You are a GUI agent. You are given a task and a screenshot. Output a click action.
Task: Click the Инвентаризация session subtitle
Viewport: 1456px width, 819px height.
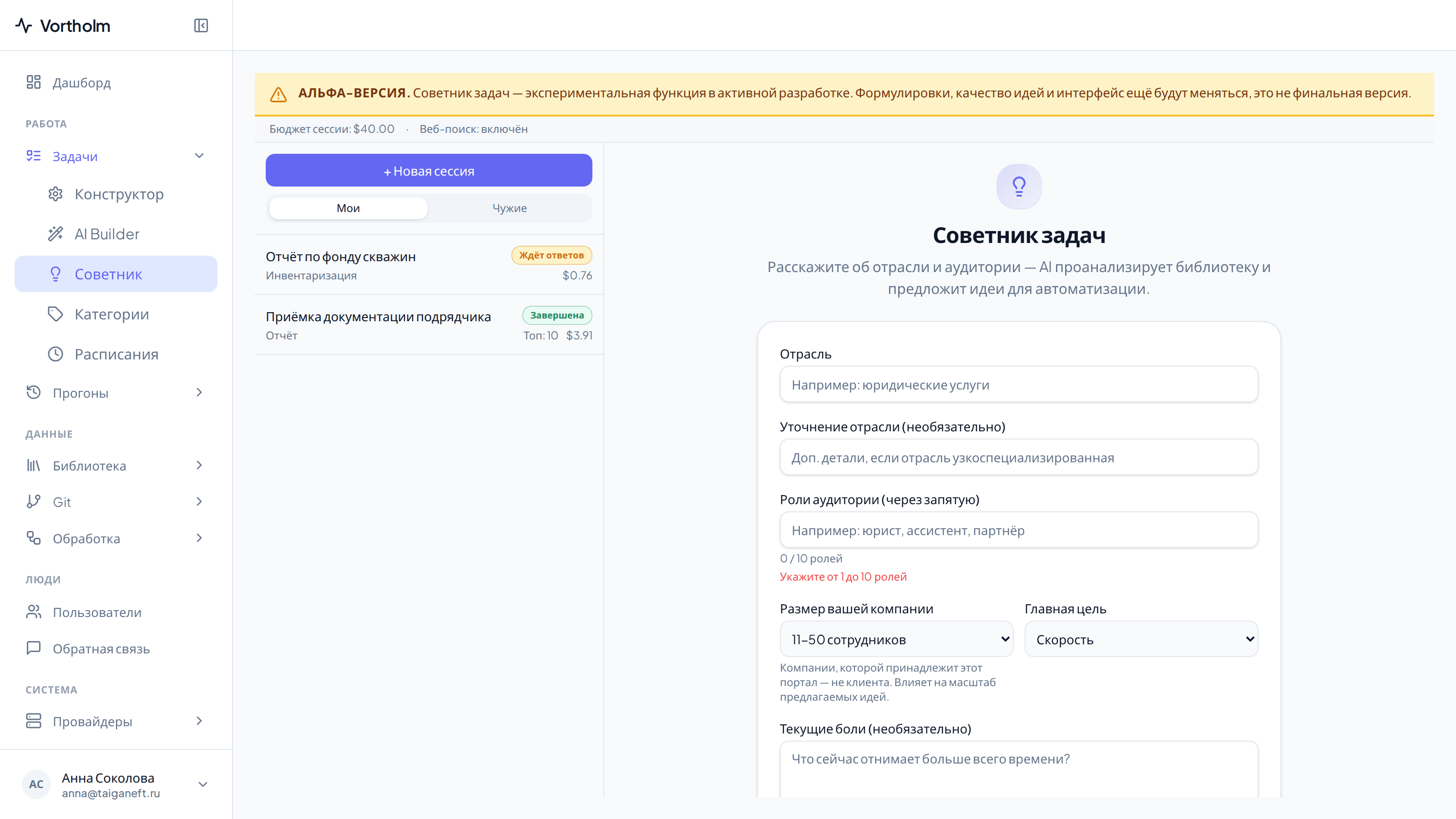[311, 275]
